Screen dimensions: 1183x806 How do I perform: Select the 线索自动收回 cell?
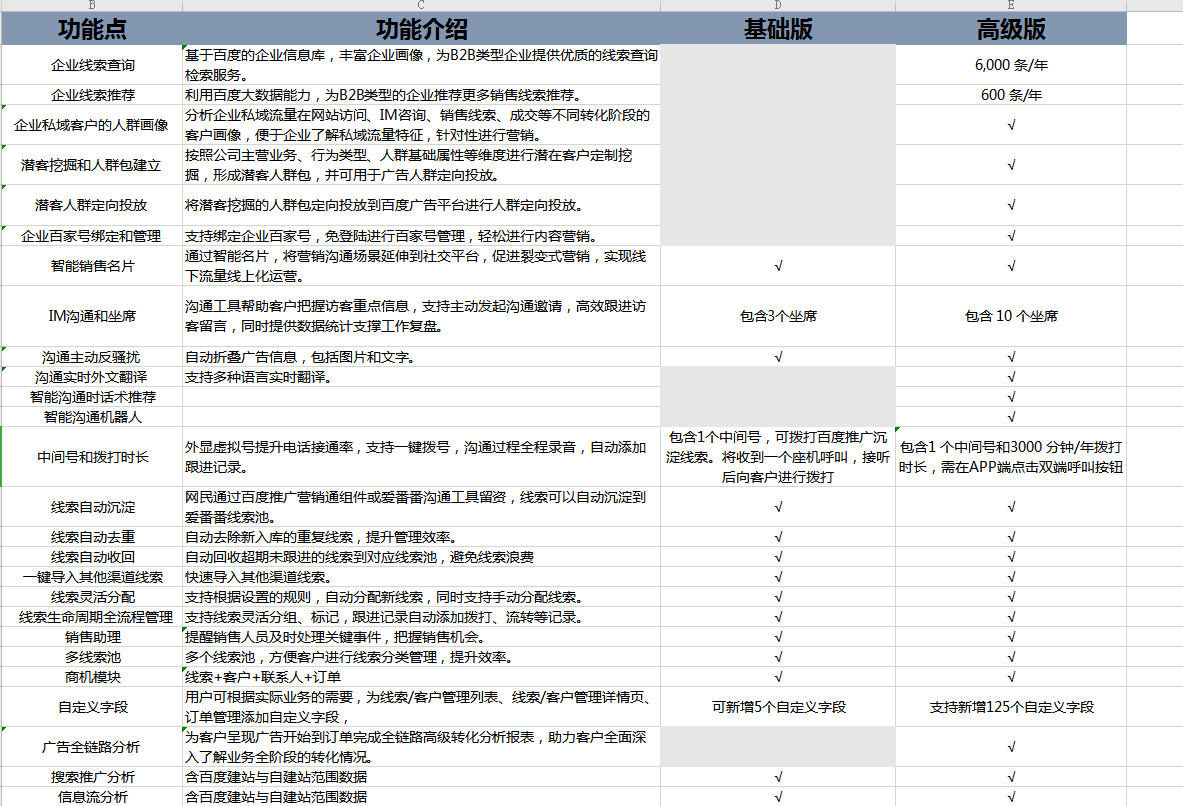click(x=92, y=557)
